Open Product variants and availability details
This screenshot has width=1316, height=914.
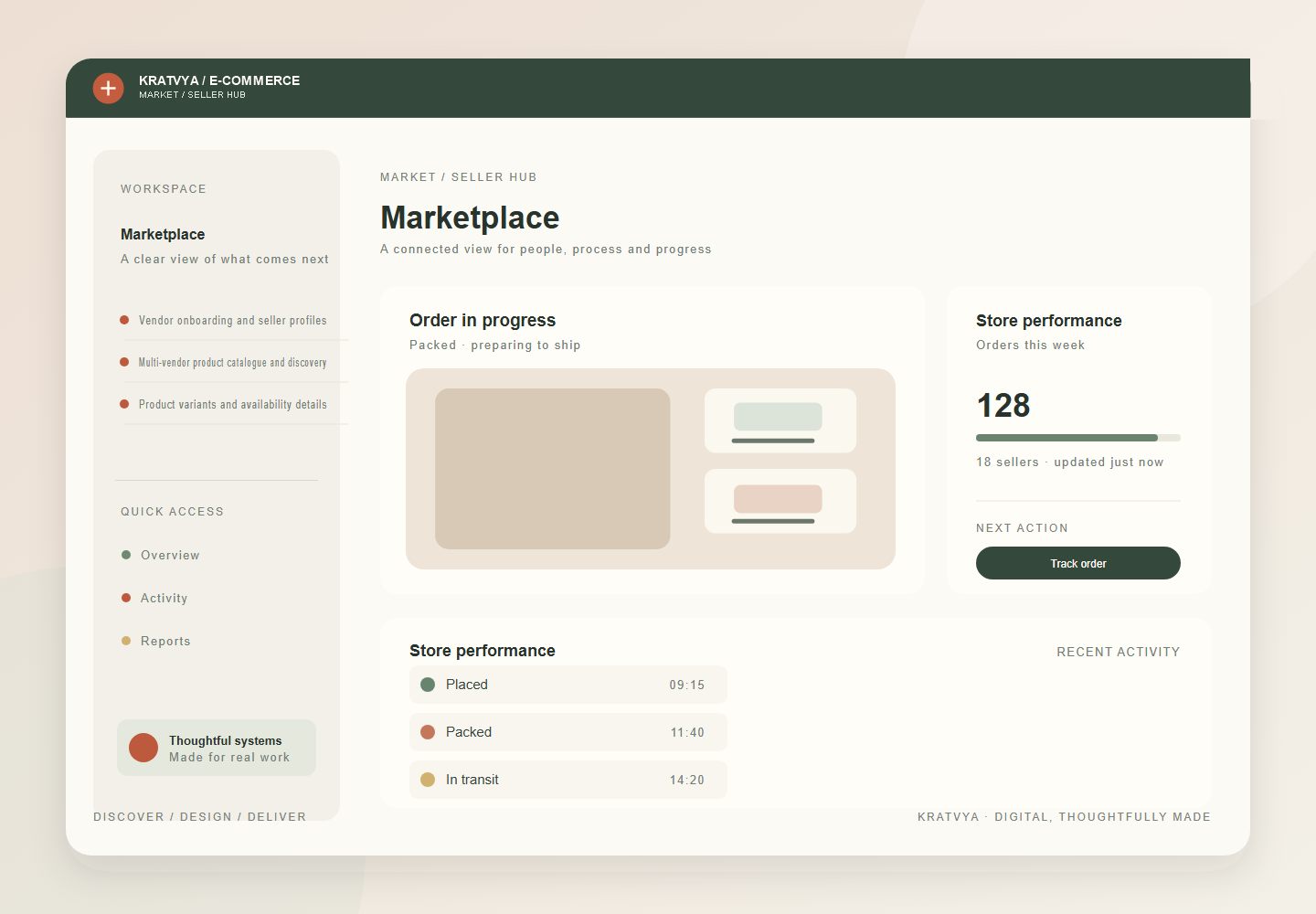click(232, 404)
